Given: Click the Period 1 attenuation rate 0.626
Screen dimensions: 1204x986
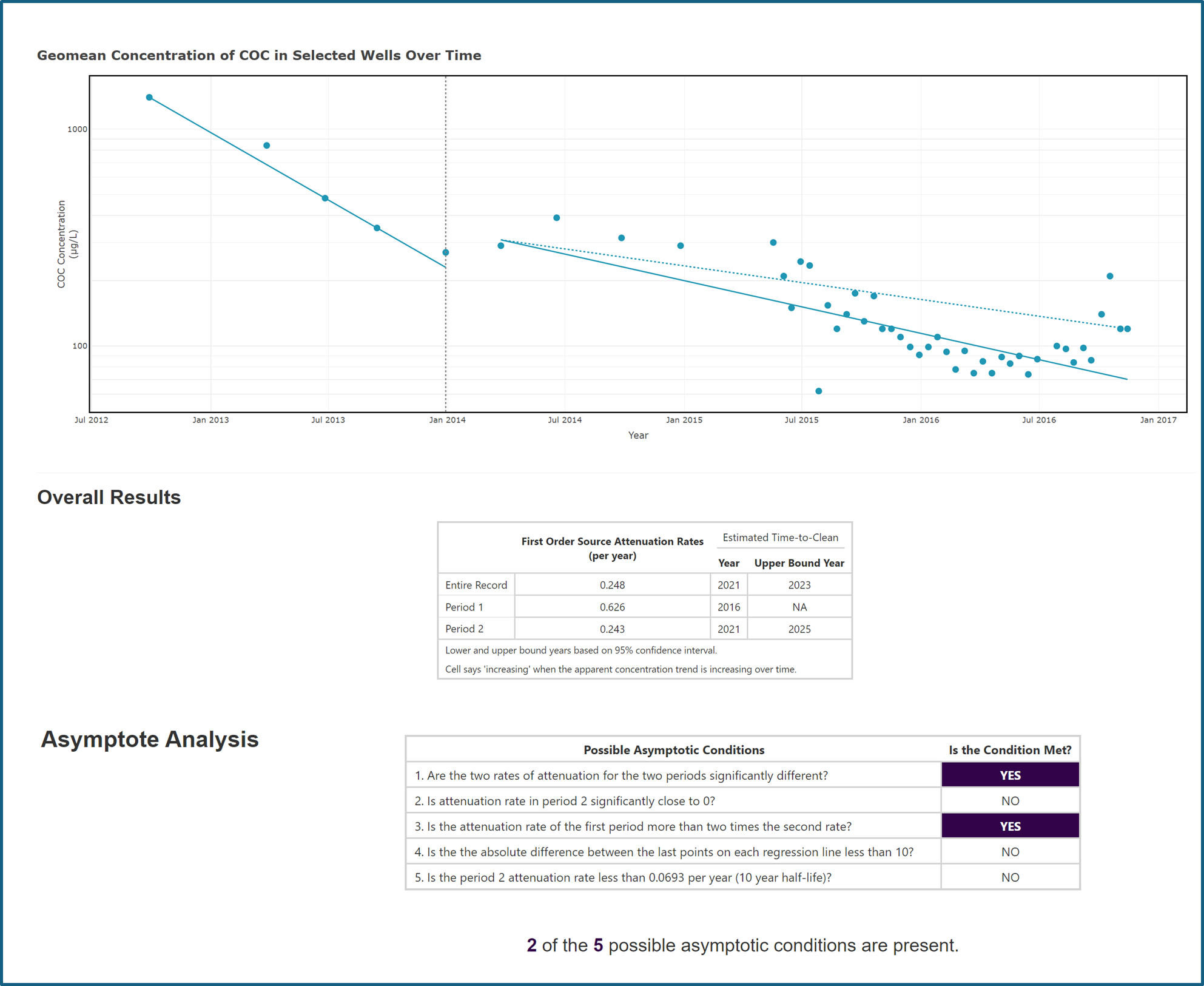Looking at the screenshot, I should [x=612, y=607].
